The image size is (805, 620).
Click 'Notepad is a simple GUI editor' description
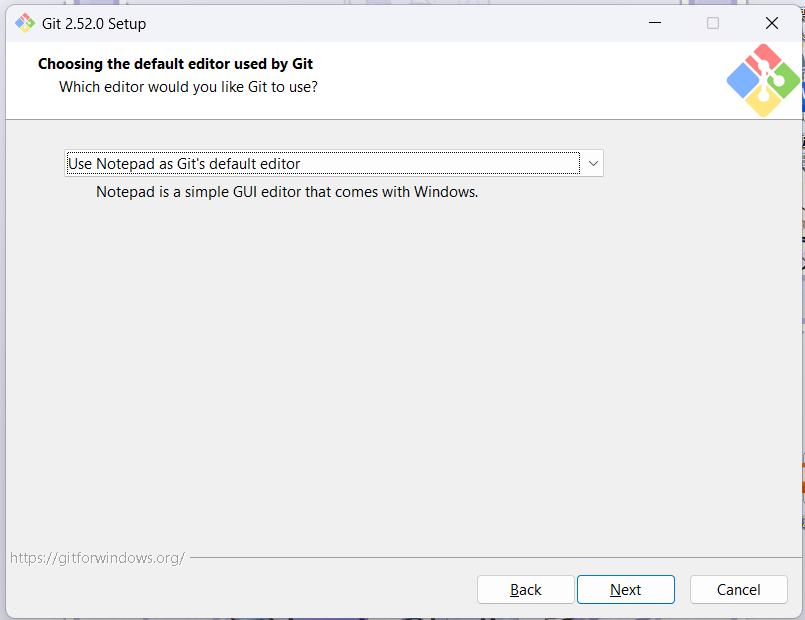tap(287, 192)
